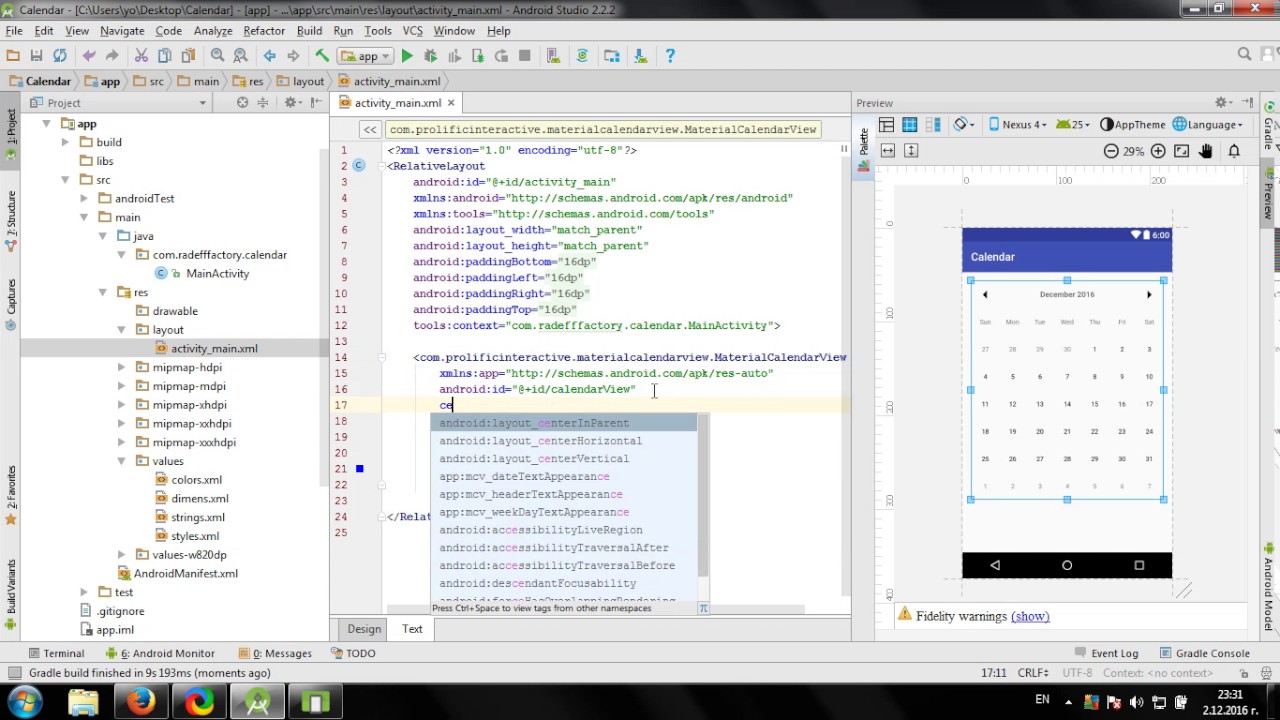The width and height of the screenshot is (1280, 720).
Task: Open the Analyze menu
Action: 213,31
